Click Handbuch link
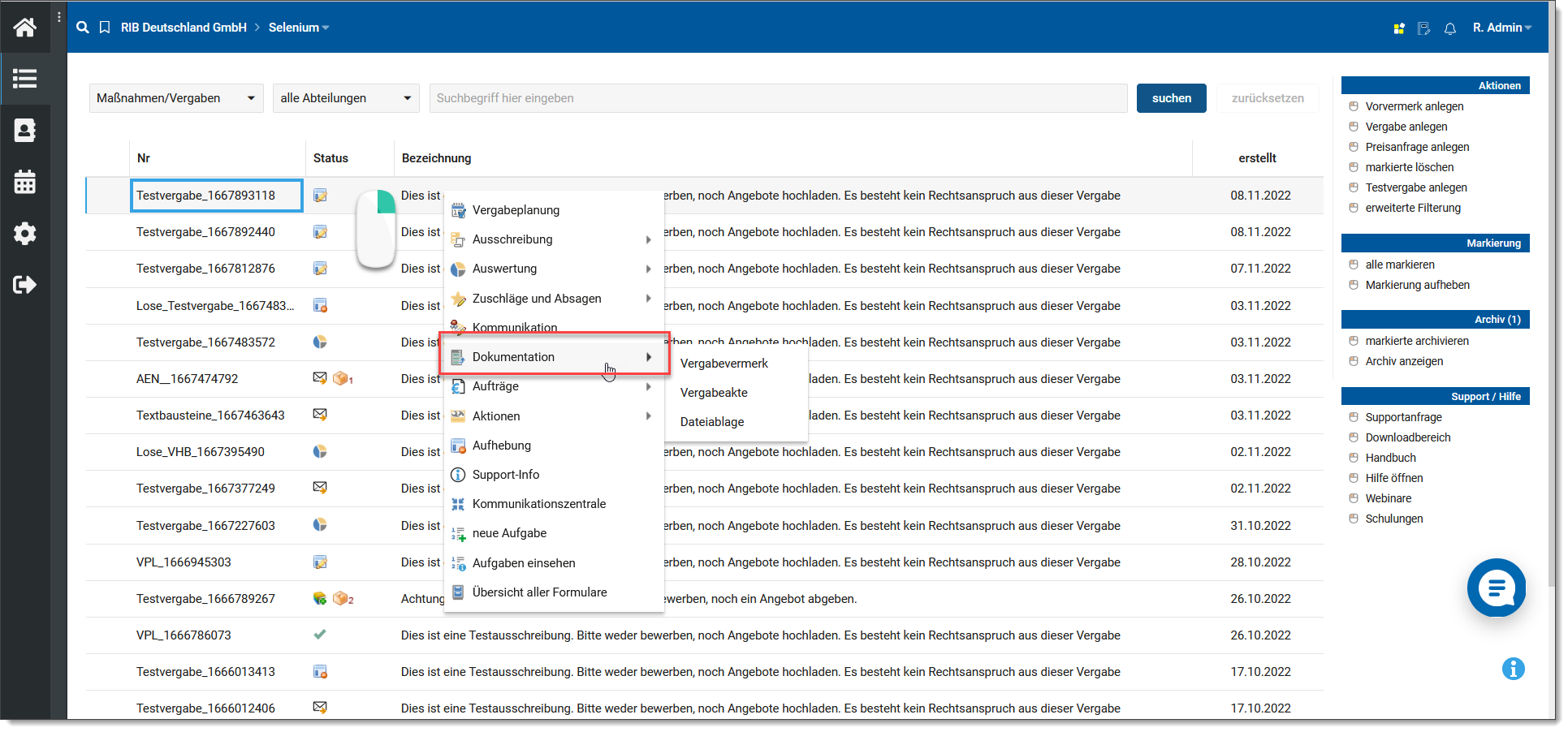The width and height of the screenshot is (1568, 732). 1390,458
